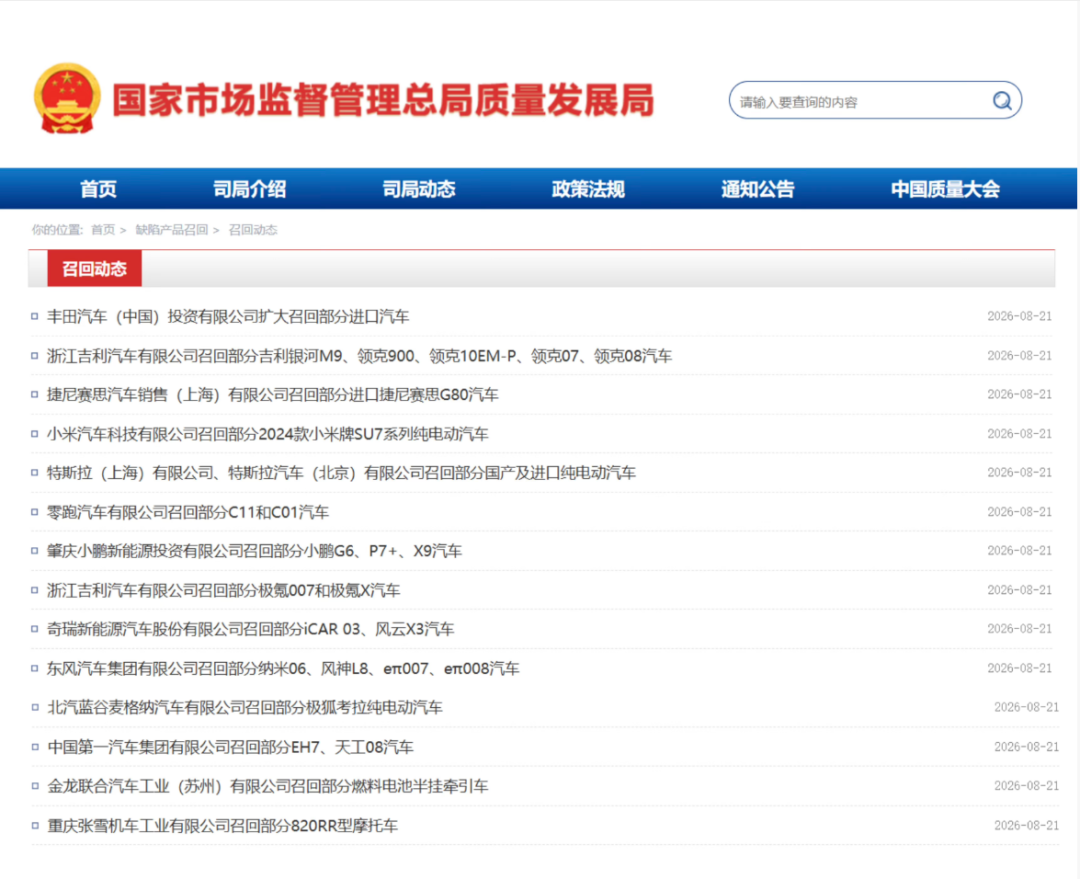1080x879 pixels.
Task: Click the 缺陷产品召回 breadcrumb link
Action: point(172,230)
